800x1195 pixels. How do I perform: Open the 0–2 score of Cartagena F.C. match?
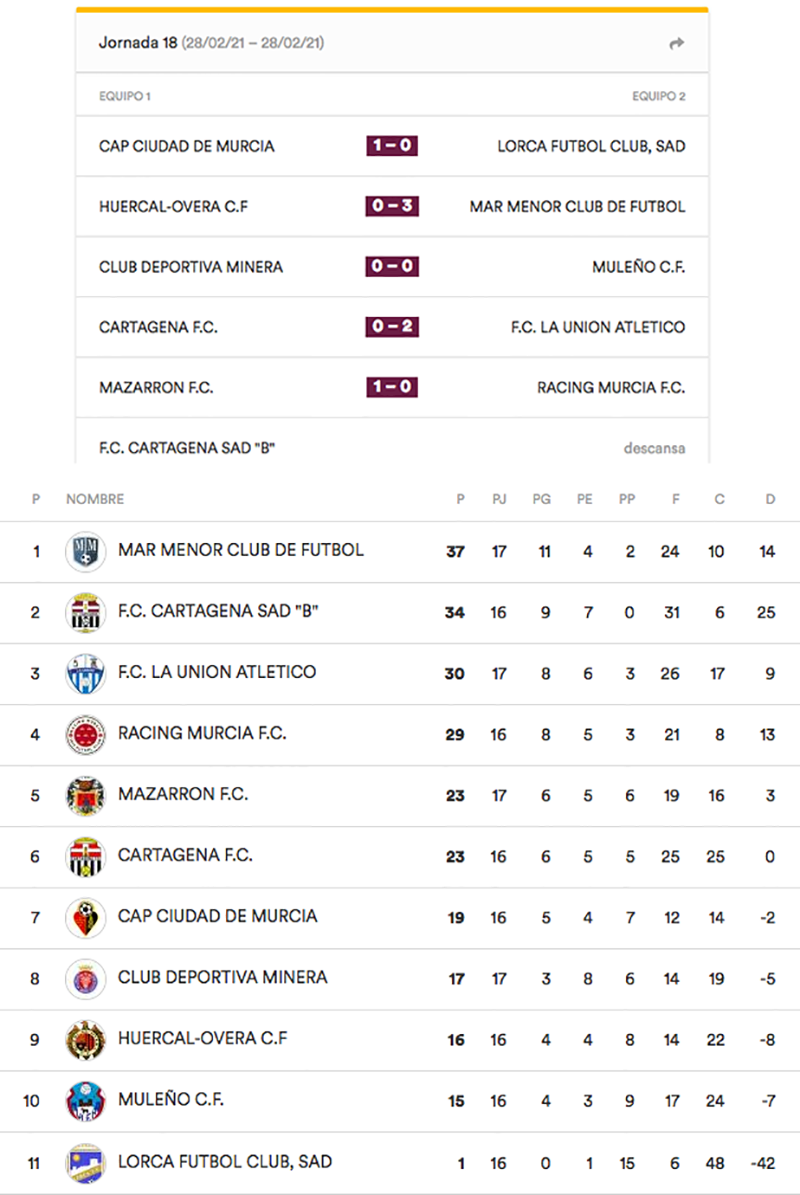click(x=392, y=327)
